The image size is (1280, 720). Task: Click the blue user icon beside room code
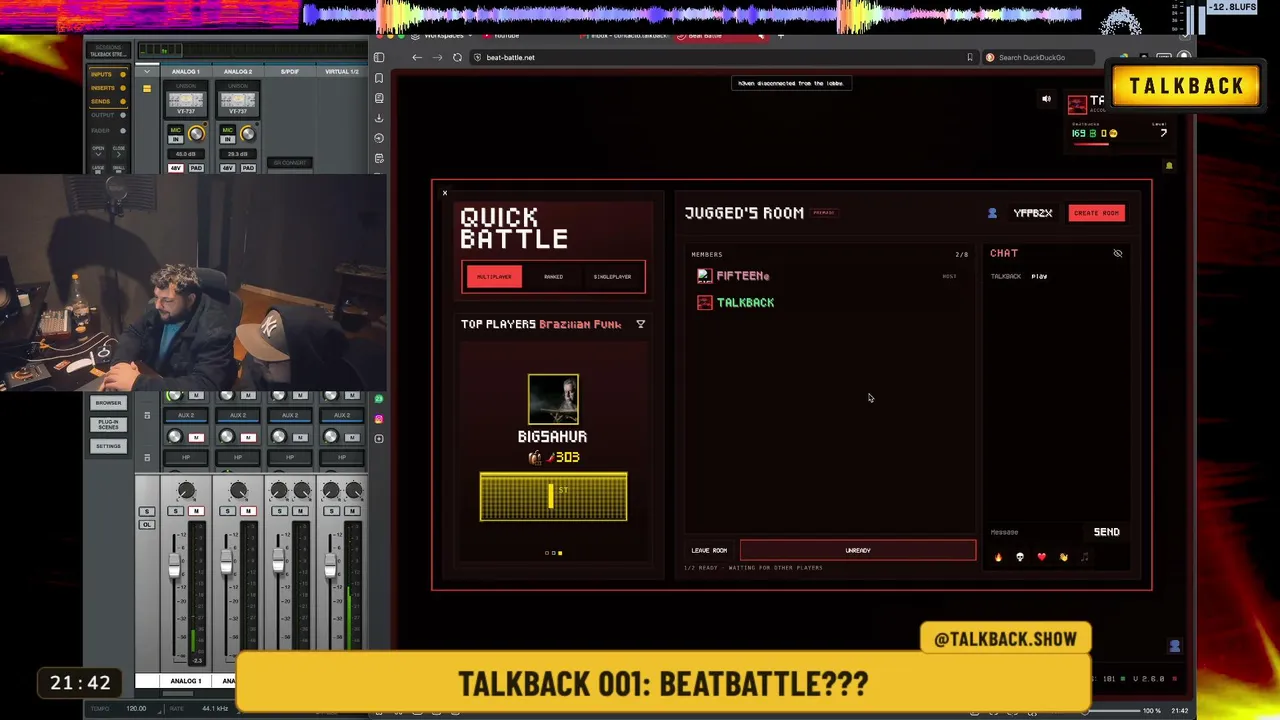point(992,213)
